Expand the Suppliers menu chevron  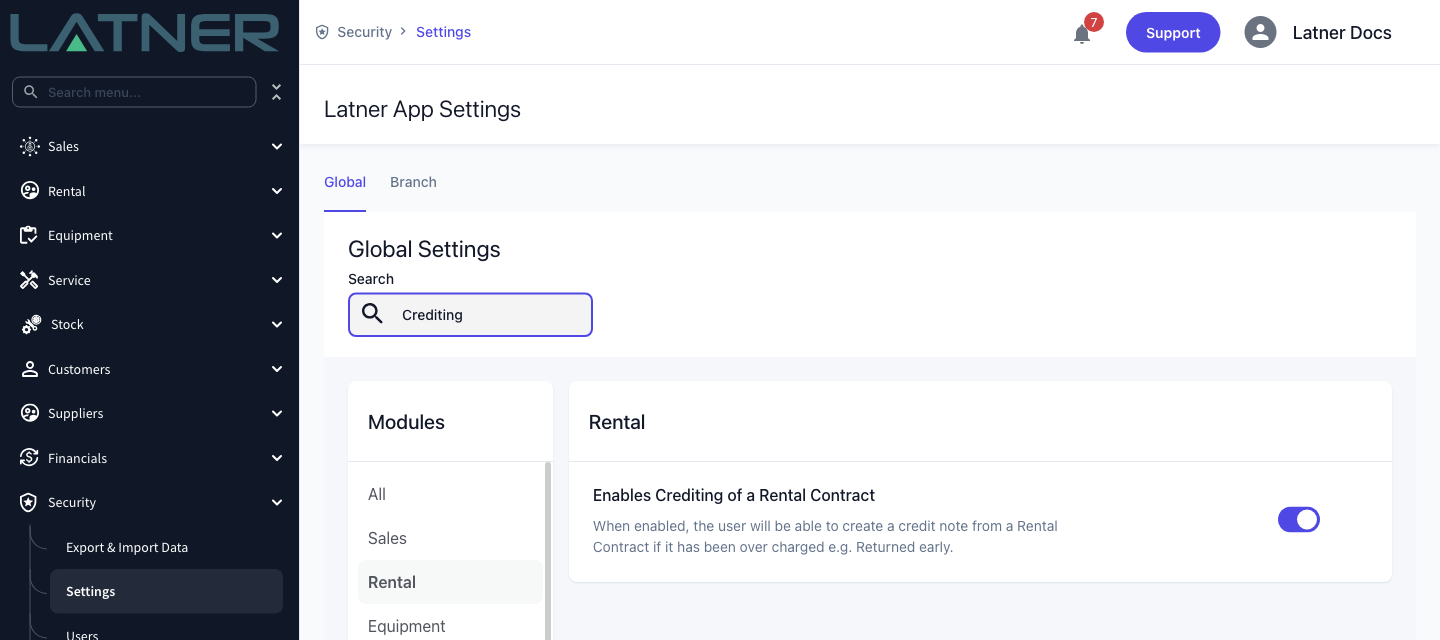coord(277,413)
